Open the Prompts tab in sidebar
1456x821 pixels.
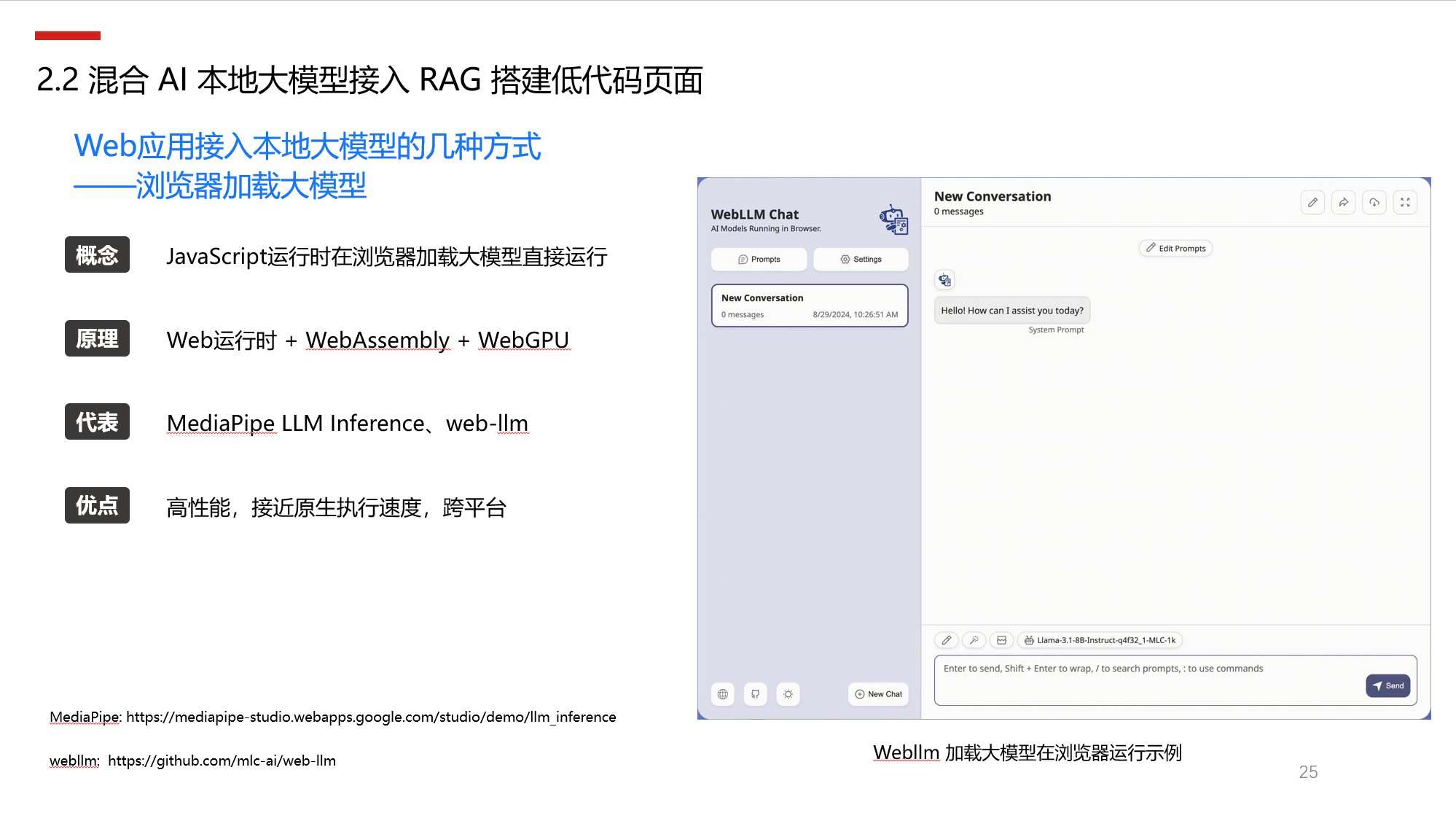(x=759, y=260)
